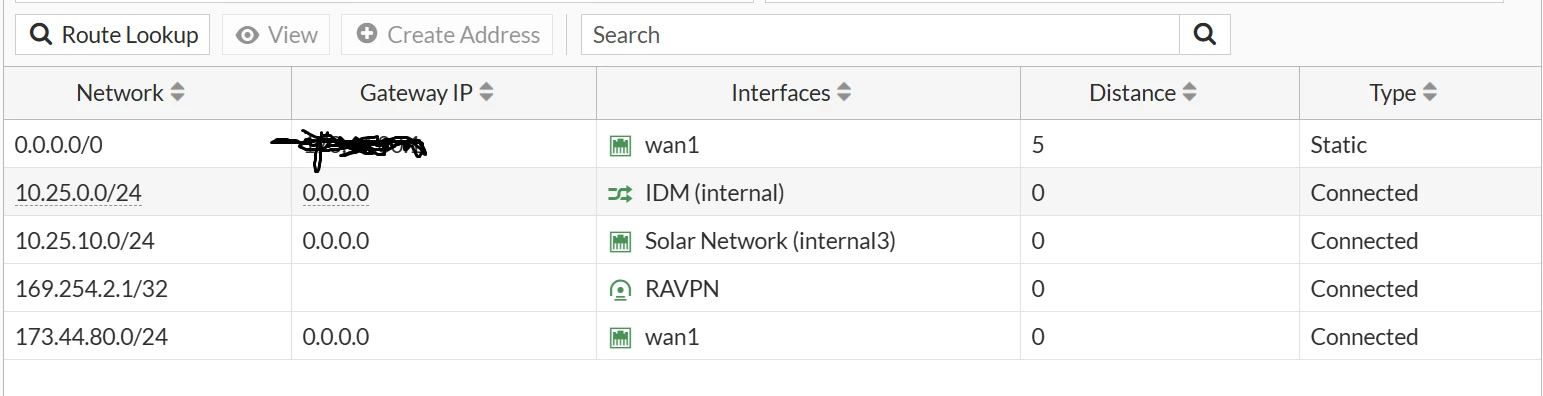Click Solar Network (internal3) interface name
The image size is (1543, 396).
[770, 241]
